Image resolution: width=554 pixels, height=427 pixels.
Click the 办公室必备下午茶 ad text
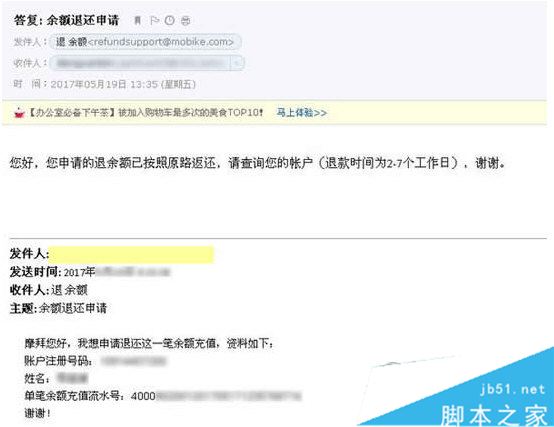(71, 113)
